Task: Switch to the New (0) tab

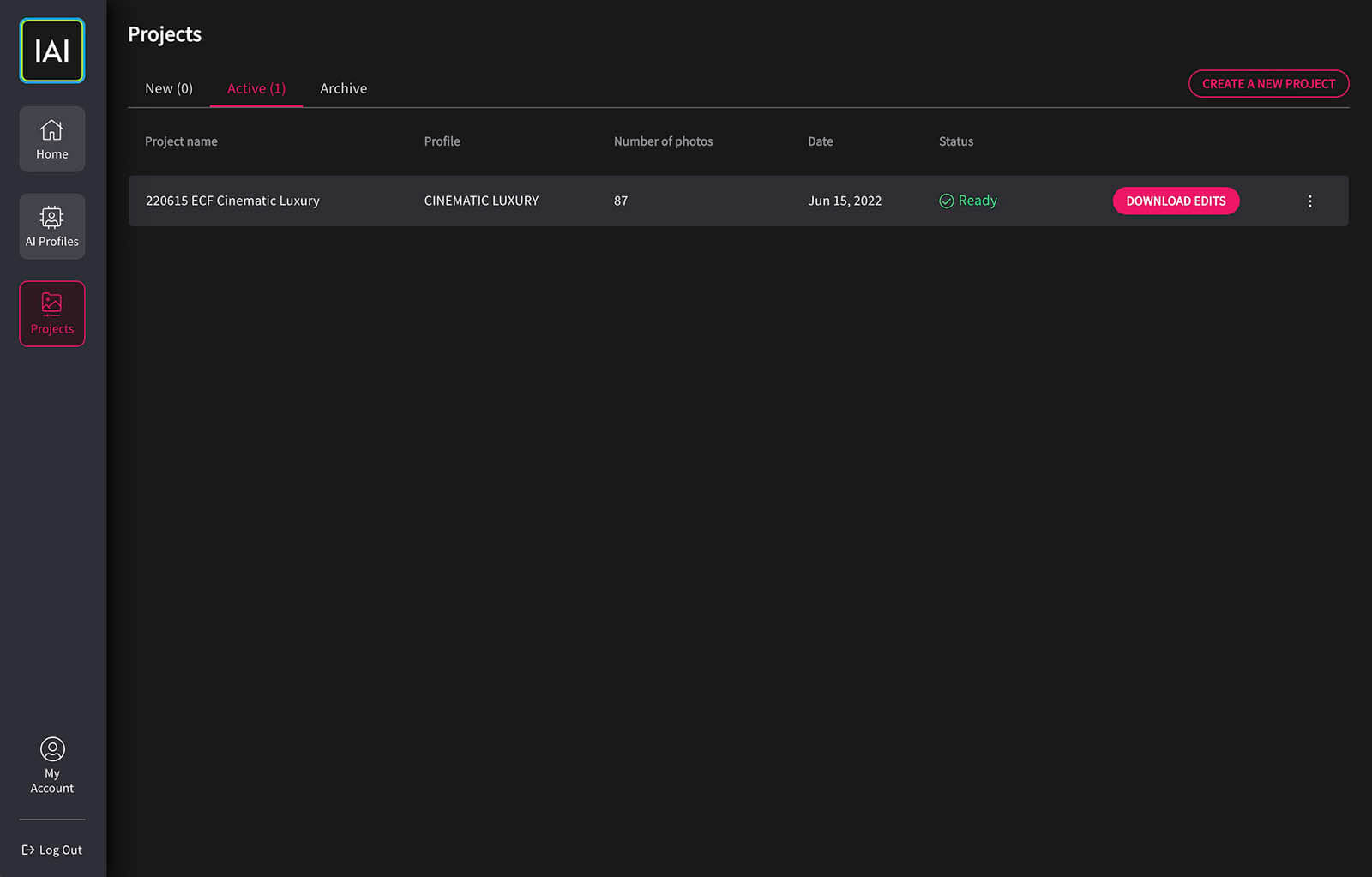Action: point(169,88)
